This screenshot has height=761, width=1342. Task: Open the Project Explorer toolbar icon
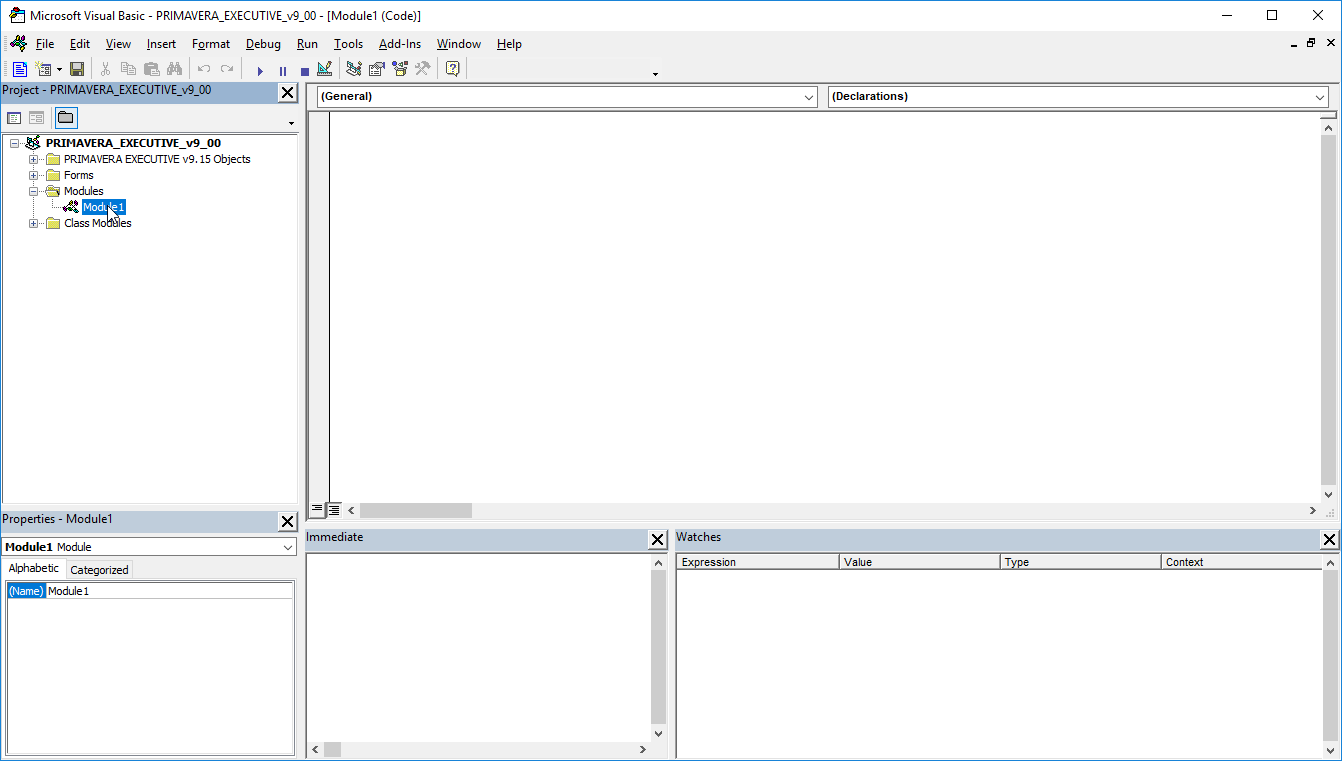pos(353,70)
